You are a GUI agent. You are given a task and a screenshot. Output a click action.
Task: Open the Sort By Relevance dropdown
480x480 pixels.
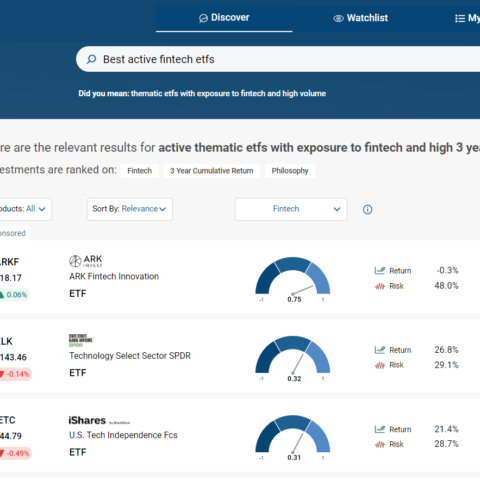(x=130, y=209)
